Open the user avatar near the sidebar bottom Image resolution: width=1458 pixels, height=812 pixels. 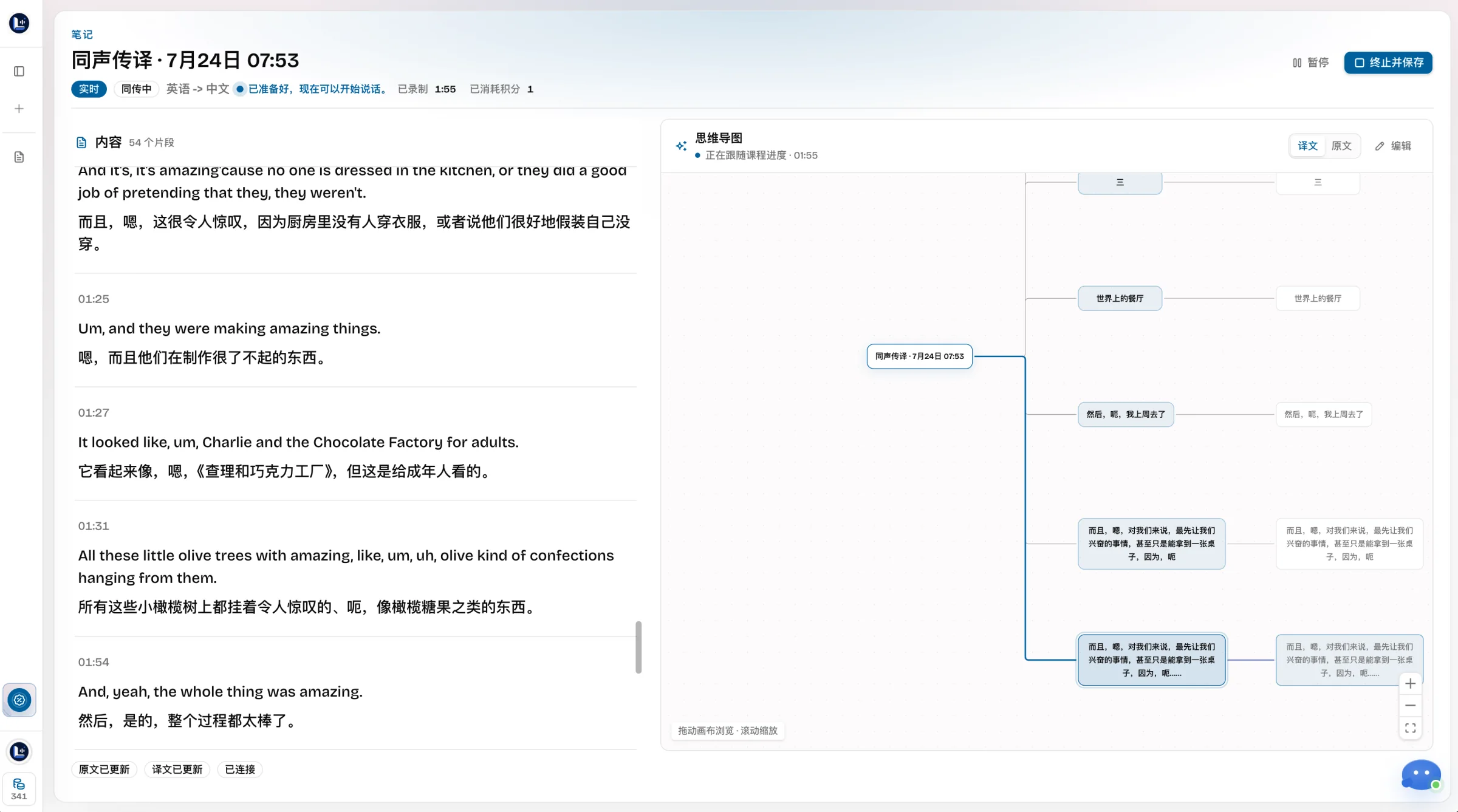coord(19,752)
